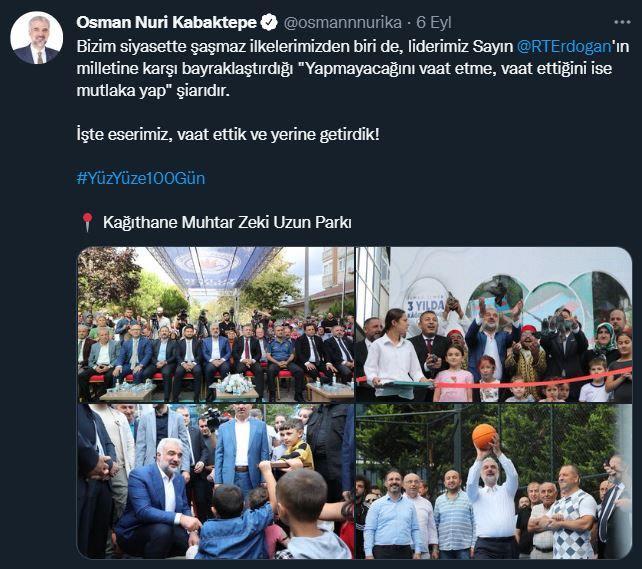The image size is (642, 569).
Task: Click the red ribbon in opening photo
Action: pos(495,380)
